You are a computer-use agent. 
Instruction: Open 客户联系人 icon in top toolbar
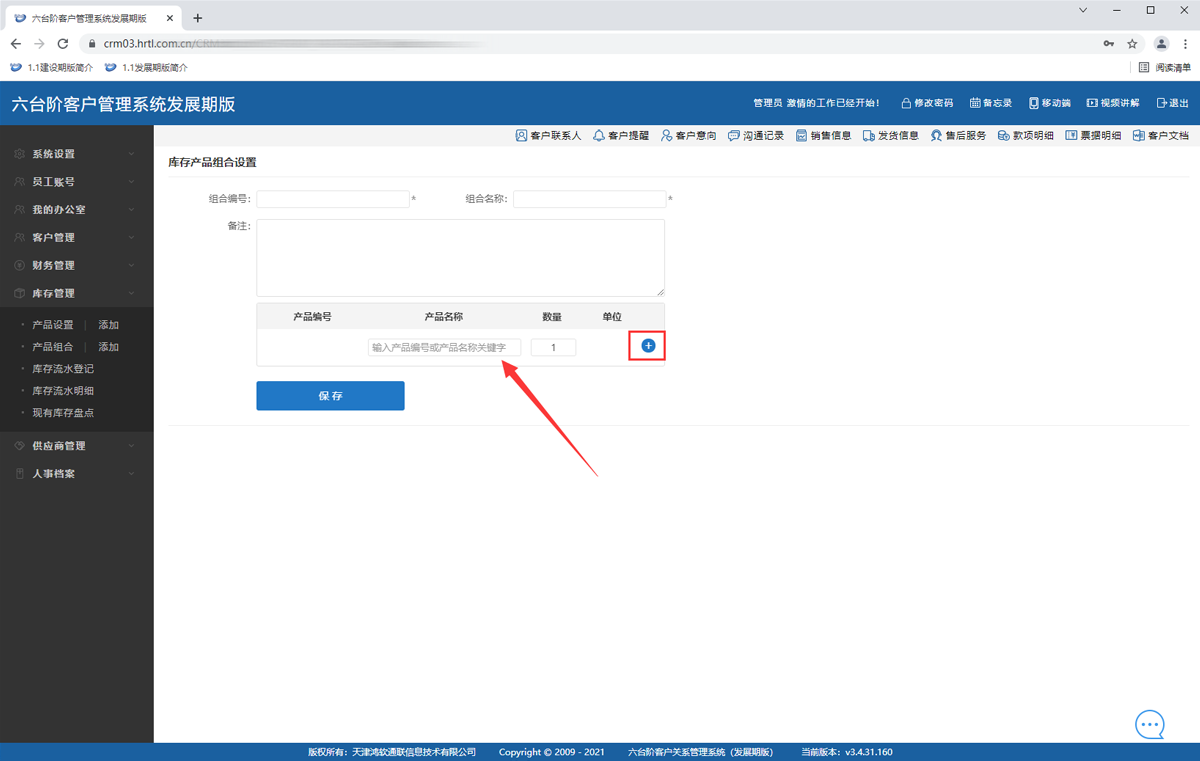521,135
